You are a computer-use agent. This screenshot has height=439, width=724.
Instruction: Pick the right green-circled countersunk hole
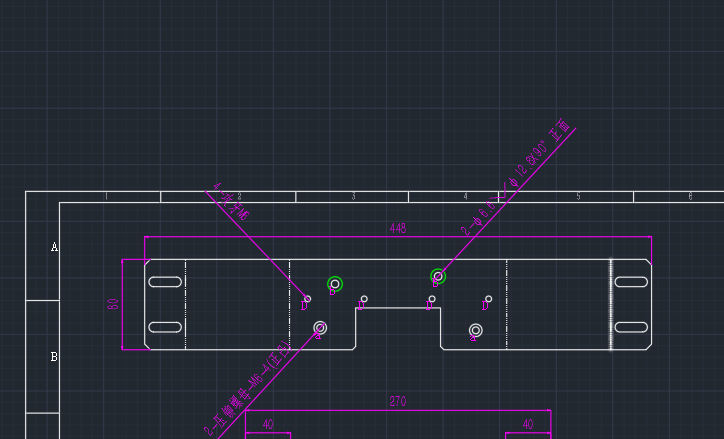[438, 276]
